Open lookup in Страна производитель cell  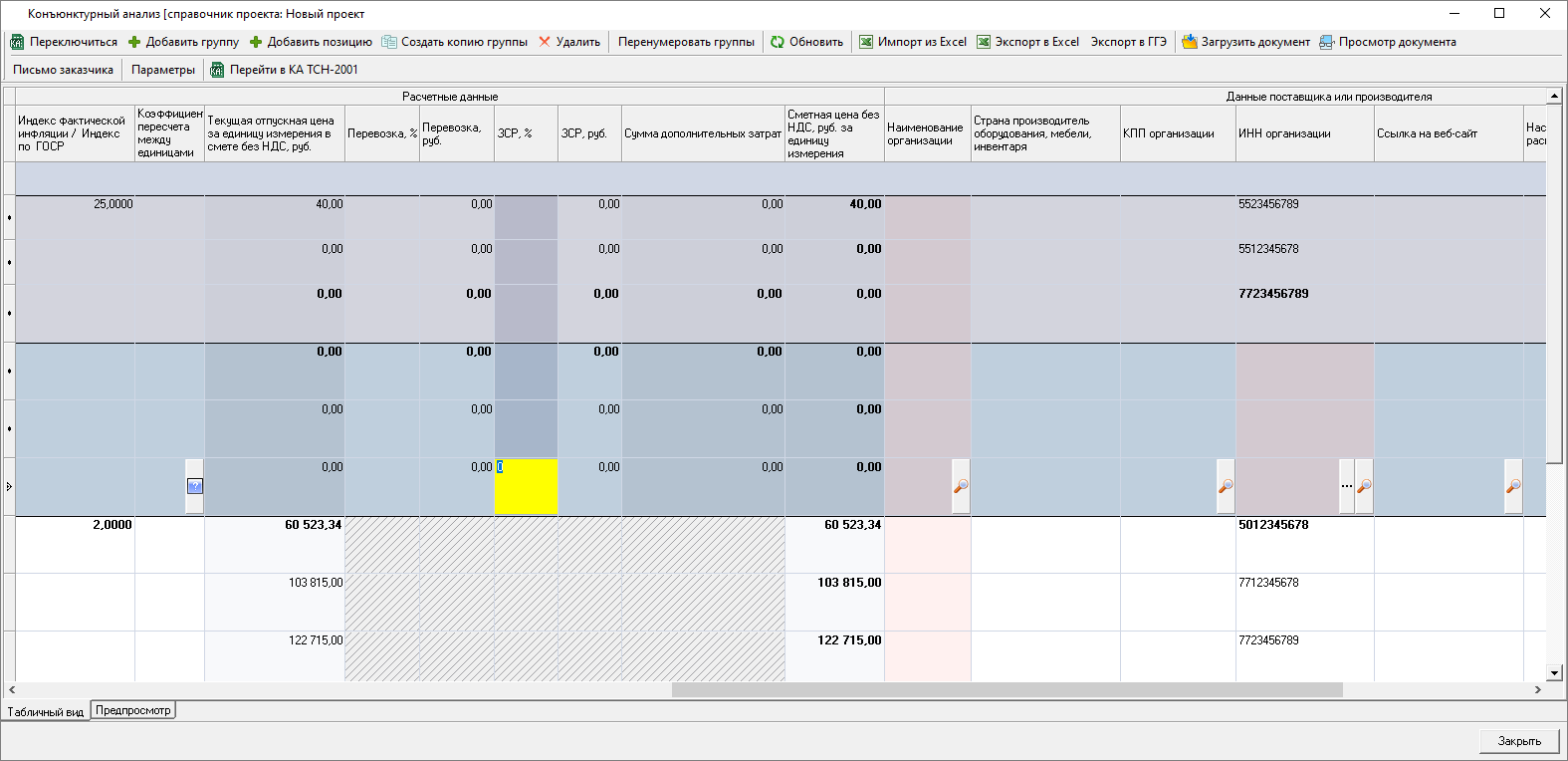(1226, 486)
